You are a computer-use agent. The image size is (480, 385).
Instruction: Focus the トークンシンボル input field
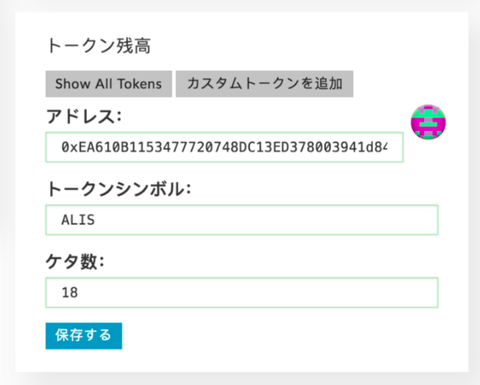tap(242, 220)
